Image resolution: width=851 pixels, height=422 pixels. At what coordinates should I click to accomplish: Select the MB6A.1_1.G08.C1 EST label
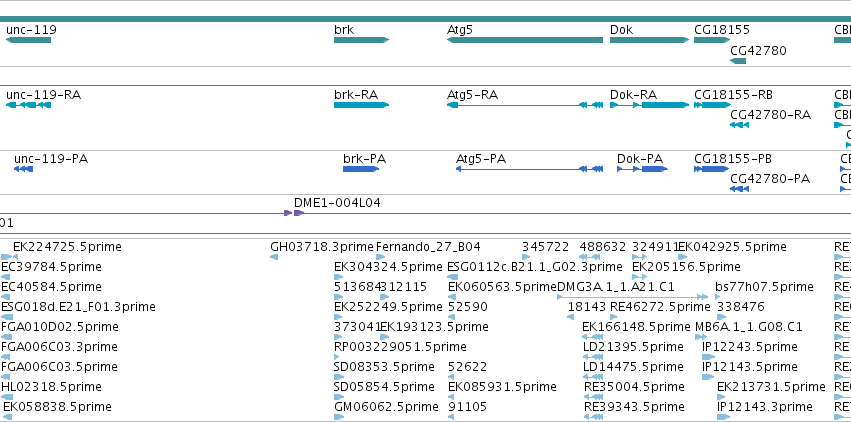[748, 327]
